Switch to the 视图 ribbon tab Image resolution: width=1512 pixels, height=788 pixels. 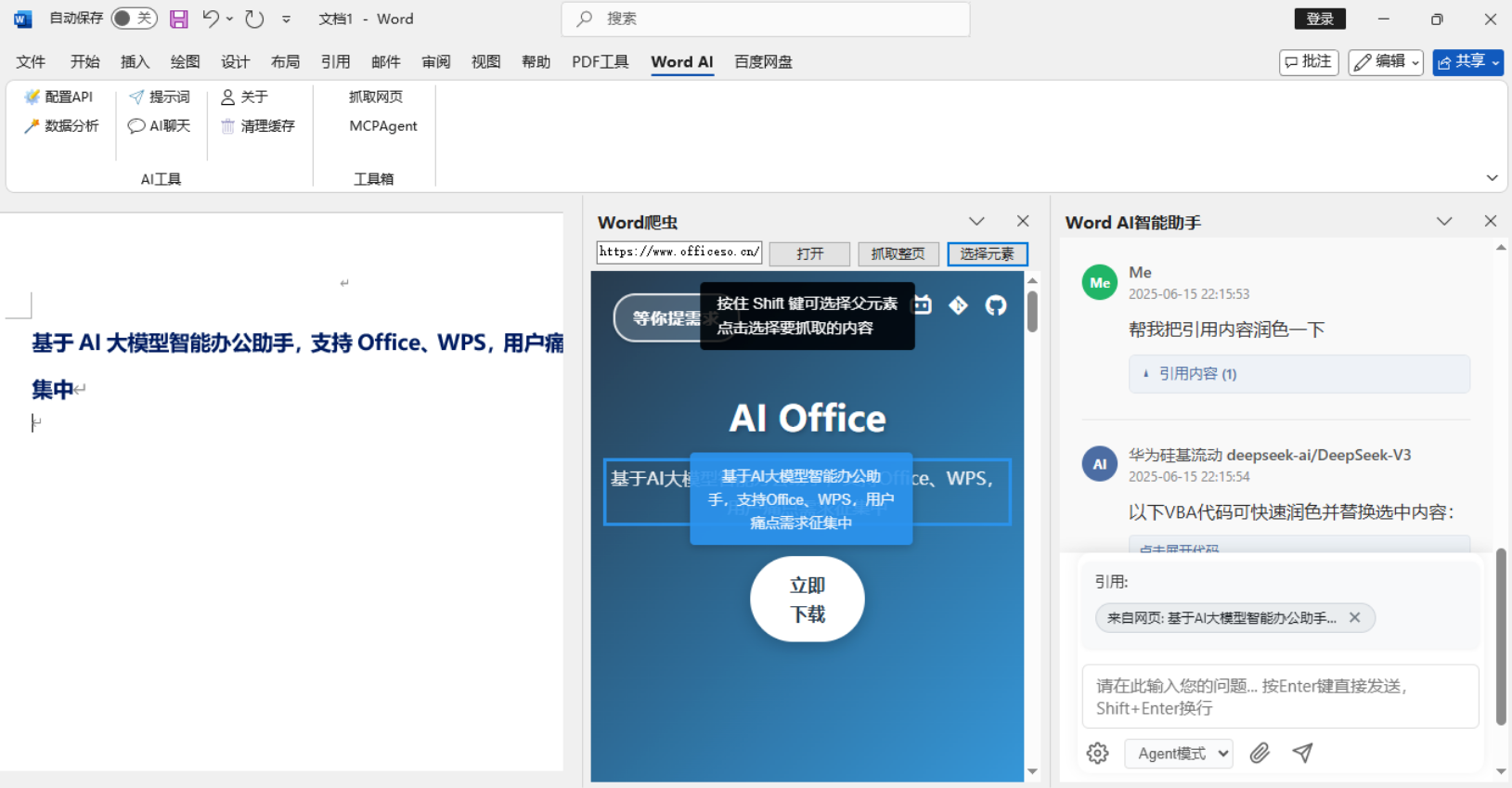pyautogui.click(x=485, y=62)
